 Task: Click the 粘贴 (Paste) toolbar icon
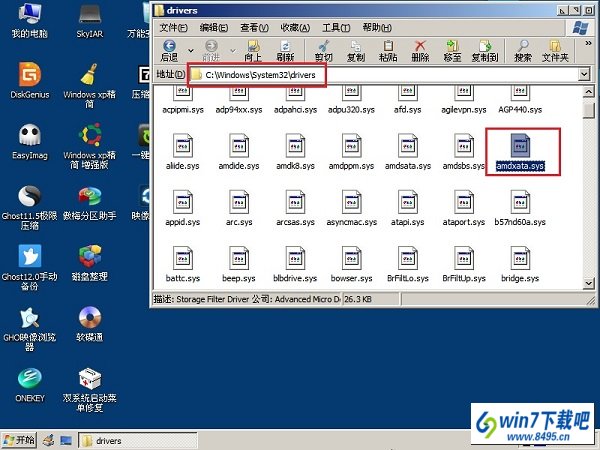tap(388, 51)
